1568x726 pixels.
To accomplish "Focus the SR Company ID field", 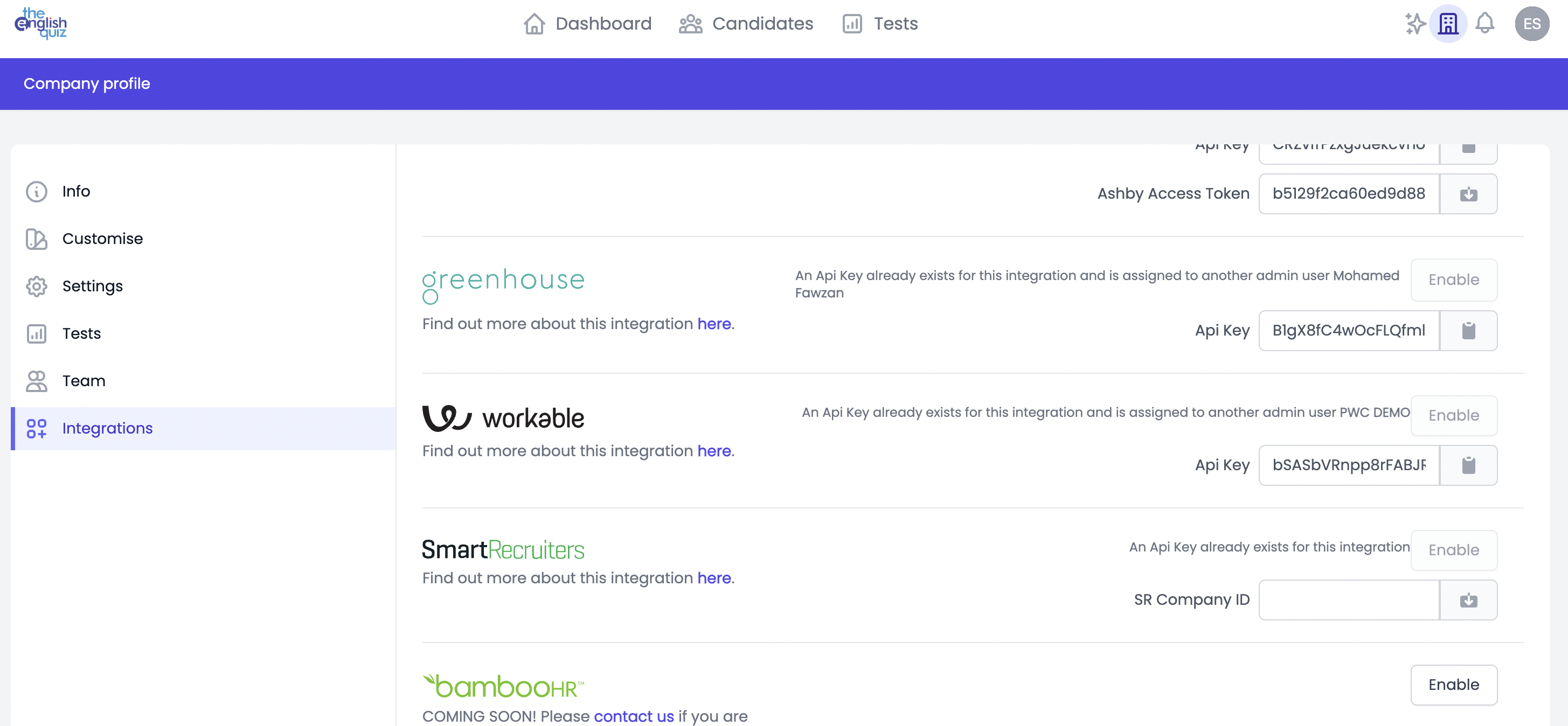I will tap(1348, 600).
